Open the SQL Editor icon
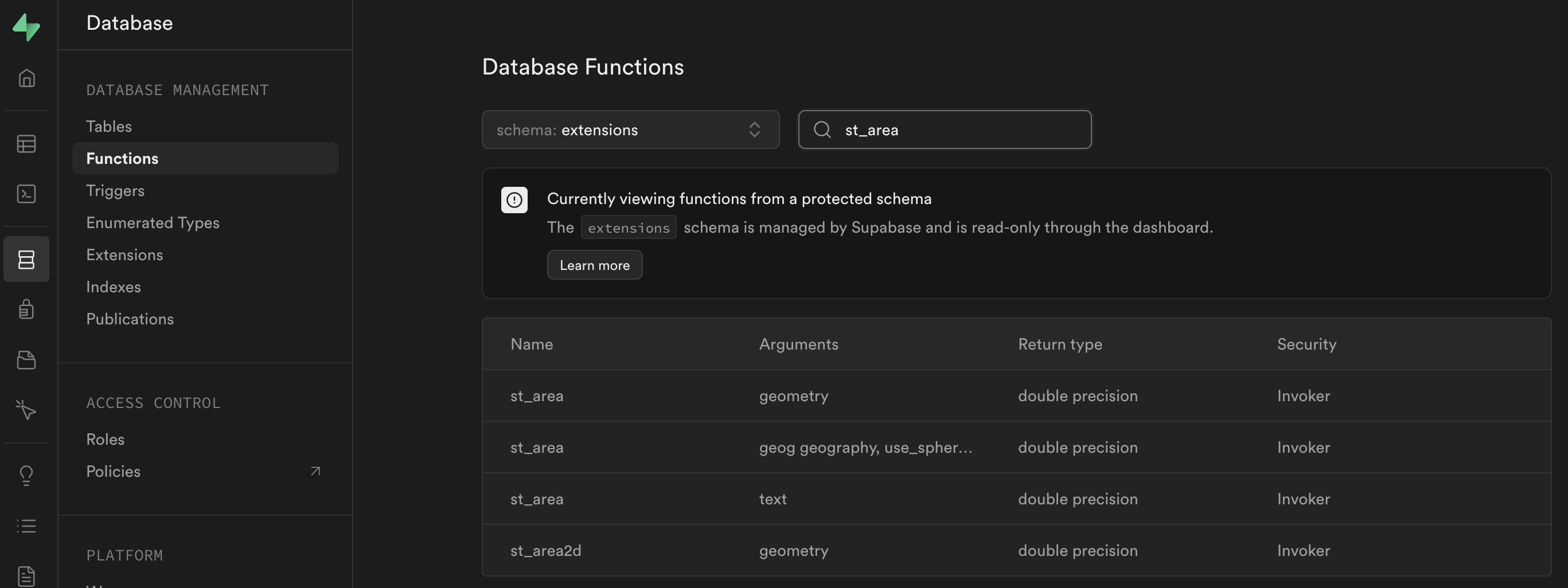Viewport: 1568px width, 588px height. 26,194
